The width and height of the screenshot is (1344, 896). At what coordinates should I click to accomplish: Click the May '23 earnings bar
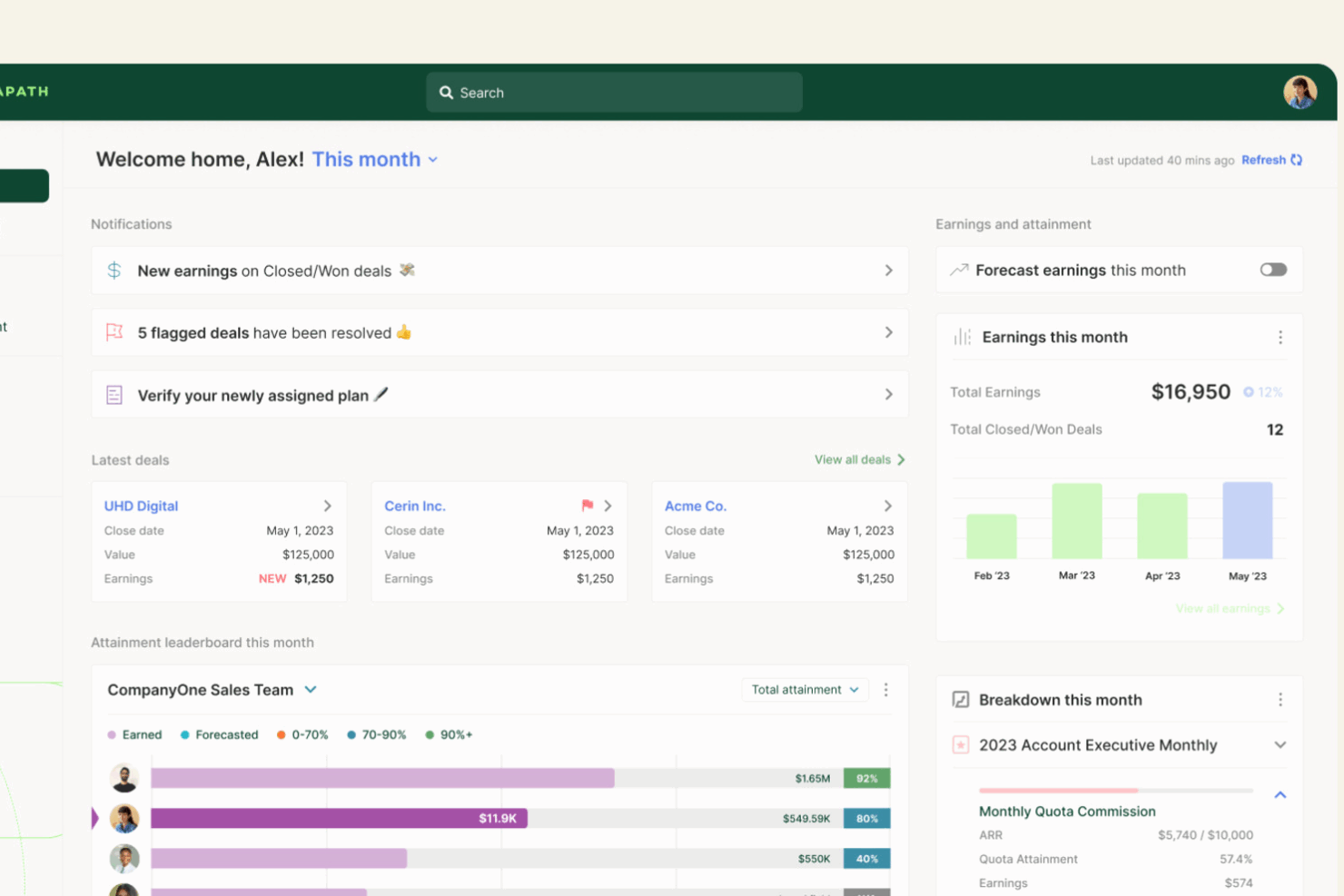1247,521
